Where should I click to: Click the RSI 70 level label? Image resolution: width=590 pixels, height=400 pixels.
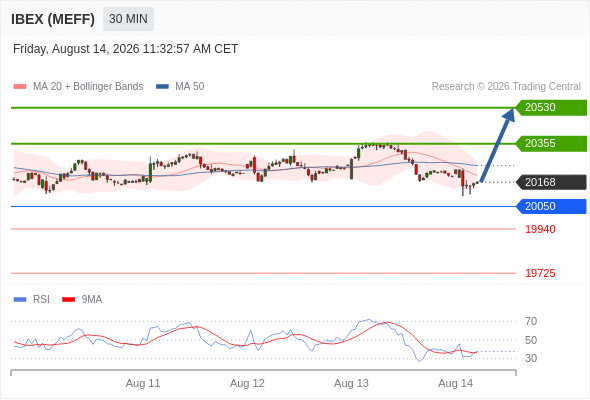click(531, 321)
